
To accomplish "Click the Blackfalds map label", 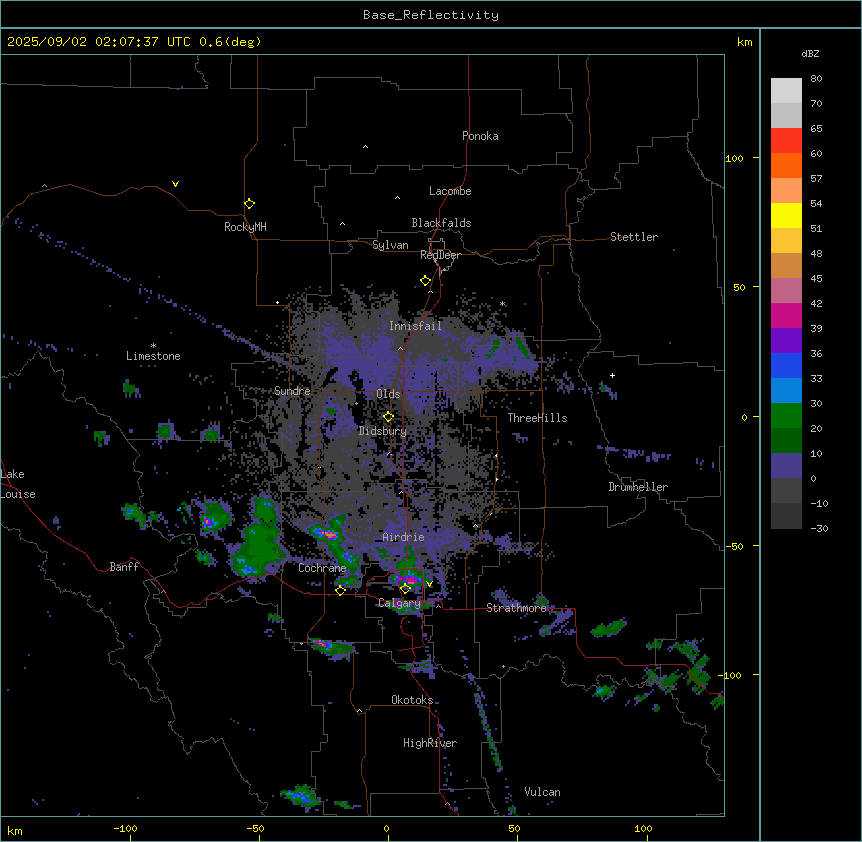I will 441,223.
